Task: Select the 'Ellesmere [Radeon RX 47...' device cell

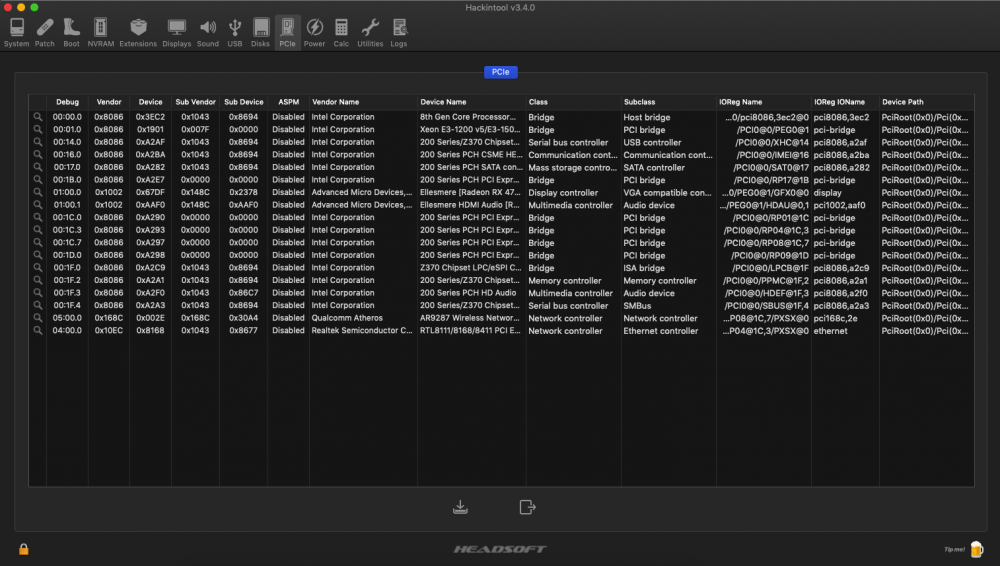Action: point(470,192)
